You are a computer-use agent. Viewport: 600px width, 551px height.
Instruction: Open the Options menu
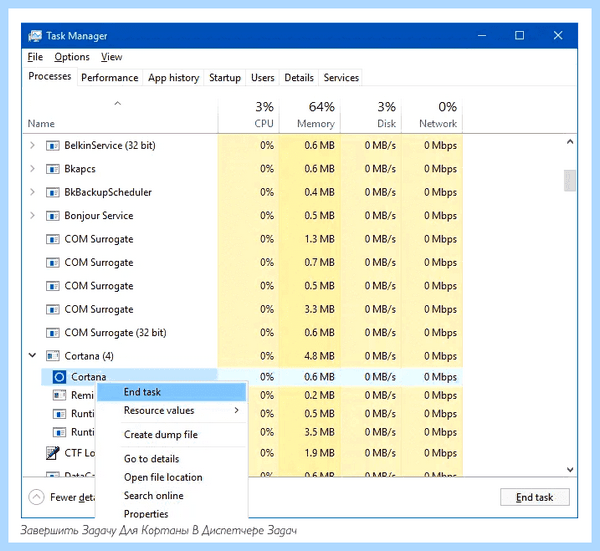72,57
